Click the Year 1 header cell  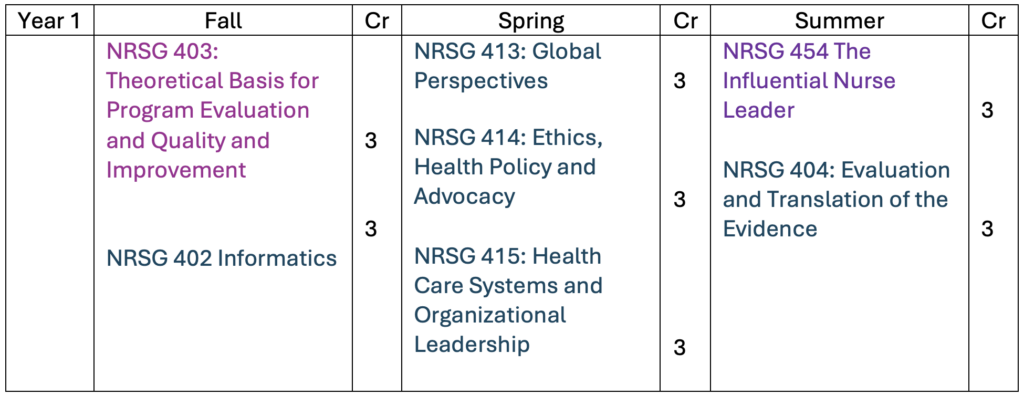49,22
